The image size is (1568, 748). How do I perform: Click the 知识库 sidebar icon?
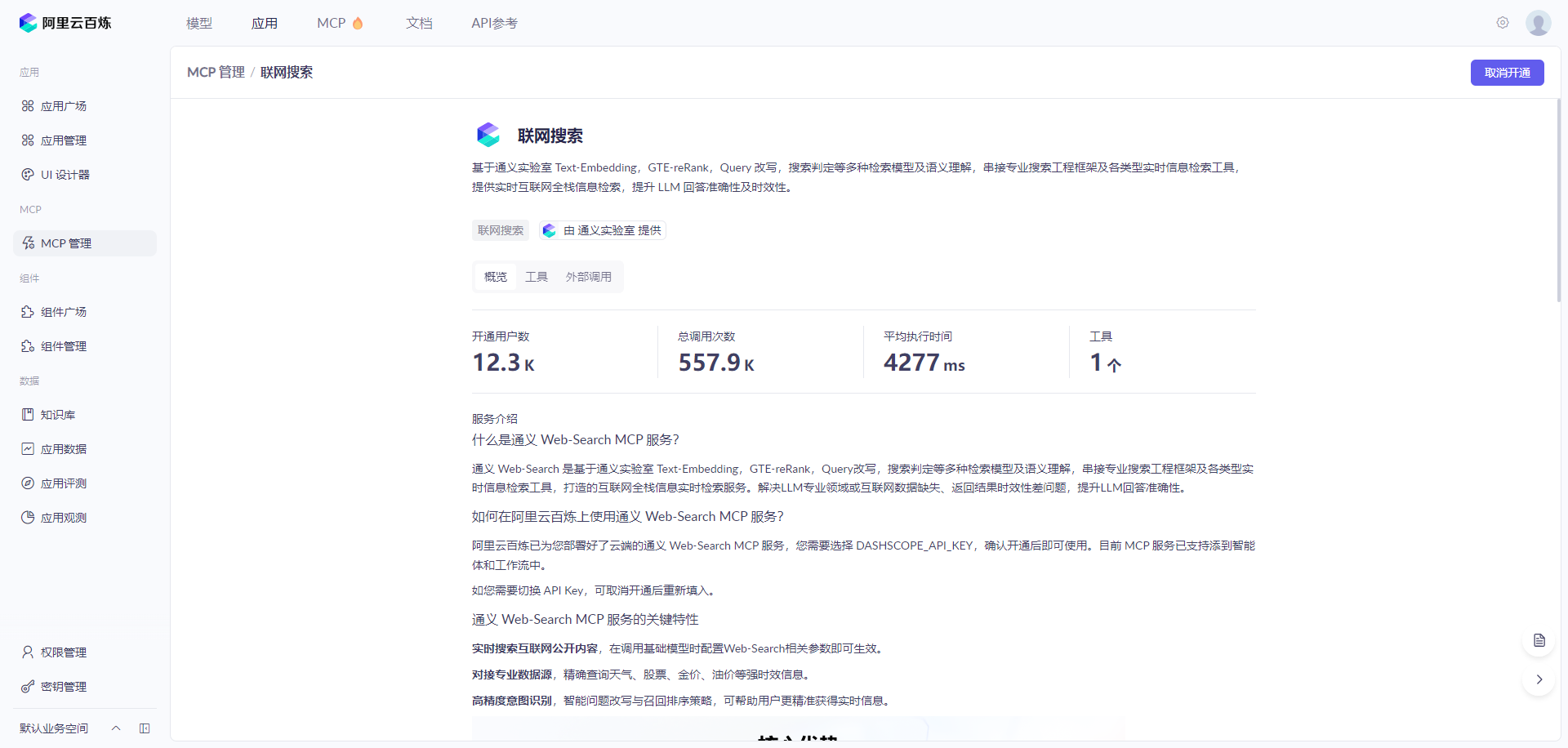point(28,415)
